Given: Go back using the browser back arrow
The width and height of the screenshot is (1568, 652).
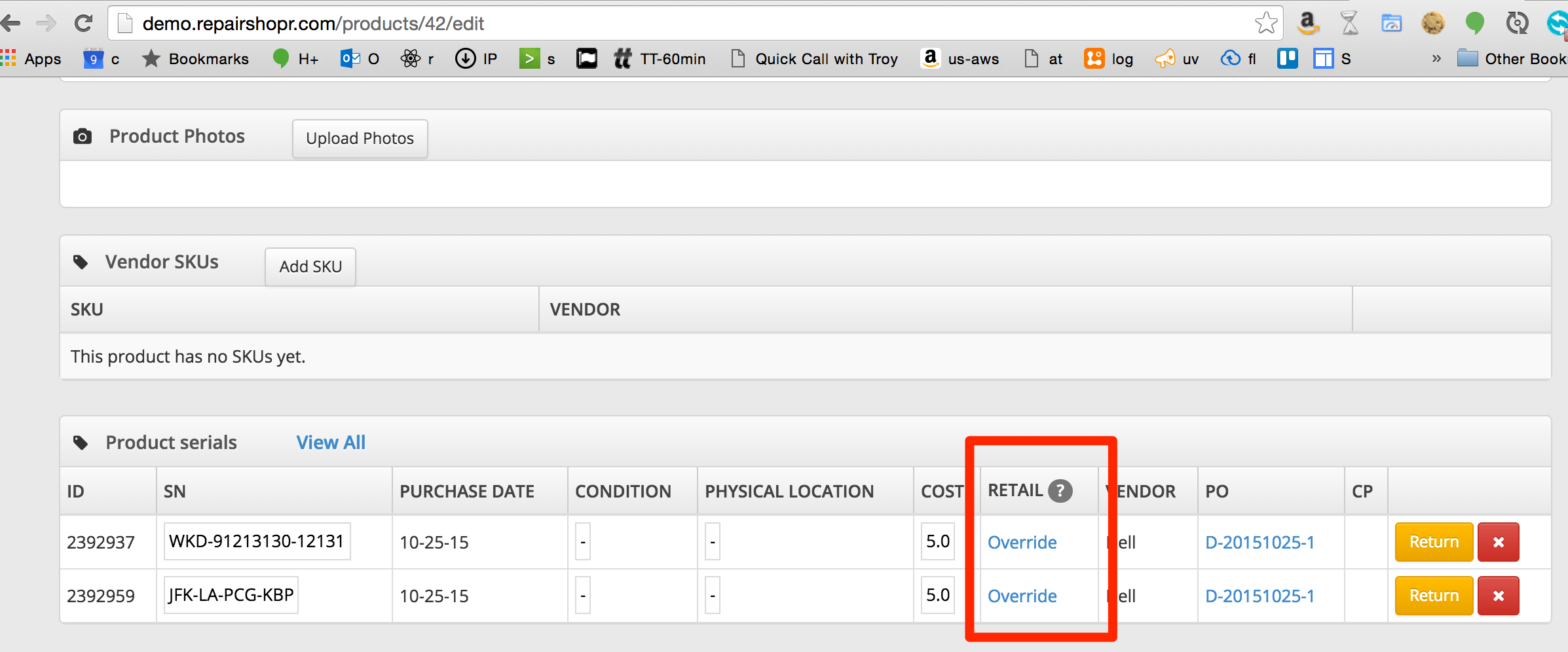Looking at the screenshot, I should click(11, 24).
